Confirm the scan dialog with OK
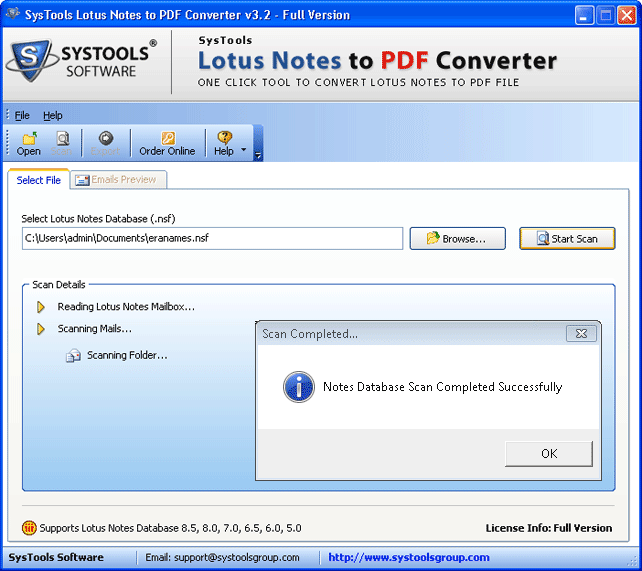The width and height of the screenshot is (642, 571). 549,454
